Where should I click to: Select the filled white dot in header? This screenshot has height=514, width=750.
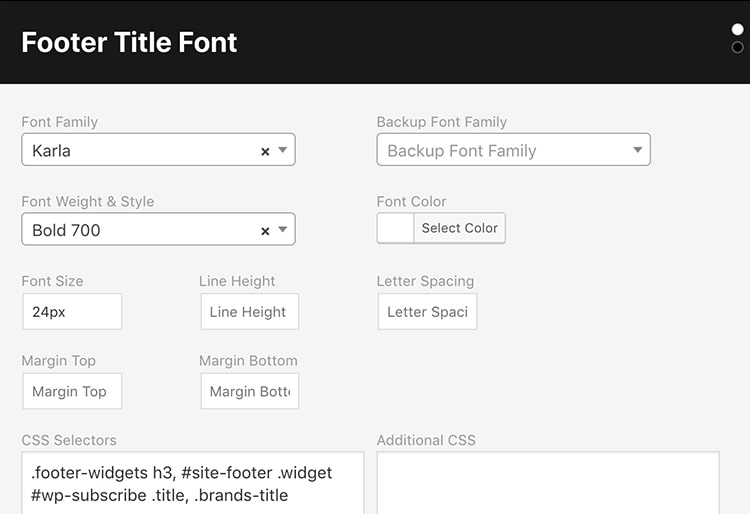click(737, 30)
